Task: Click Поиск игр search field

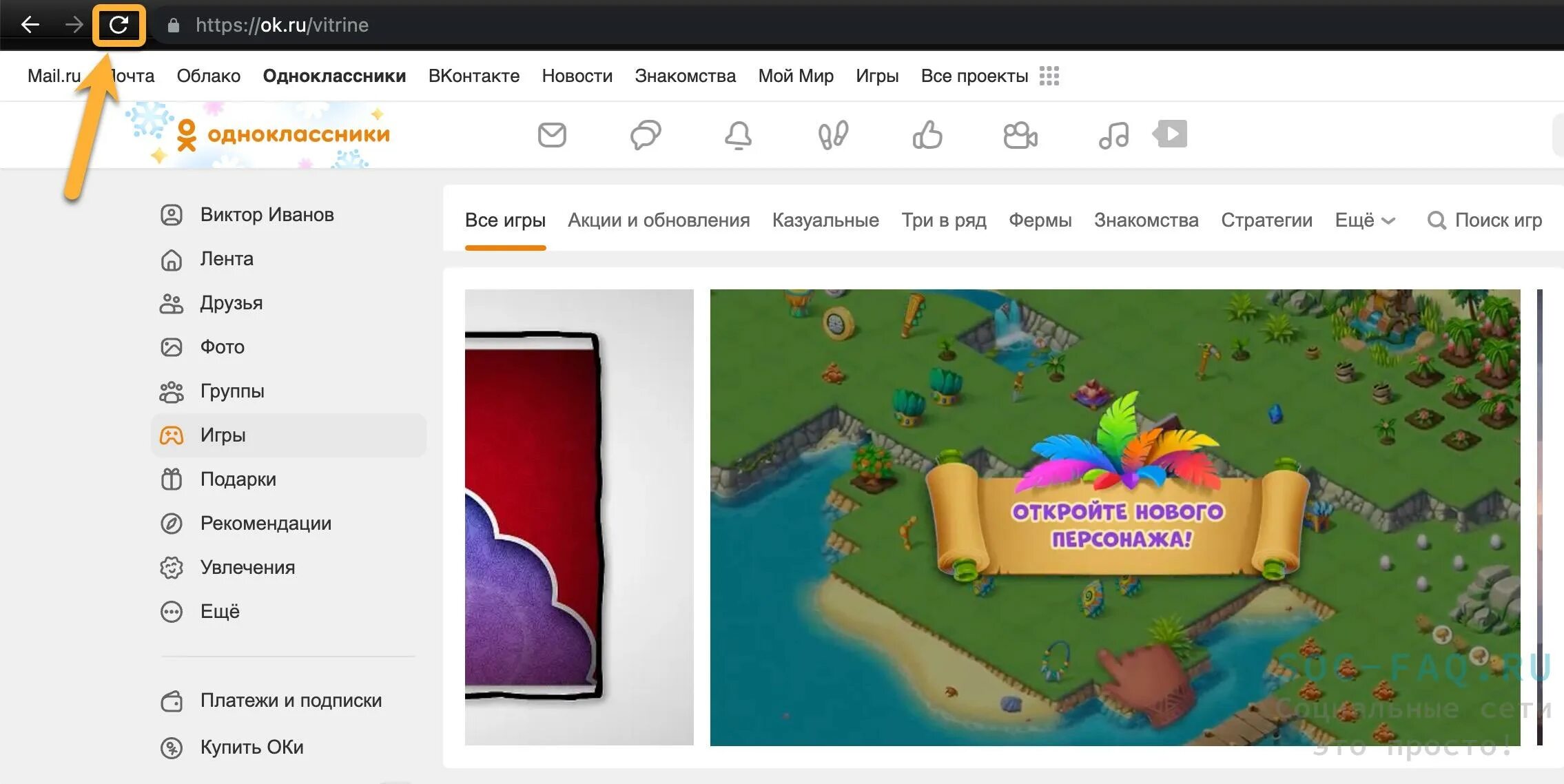Action: [x=1485, y=220]
